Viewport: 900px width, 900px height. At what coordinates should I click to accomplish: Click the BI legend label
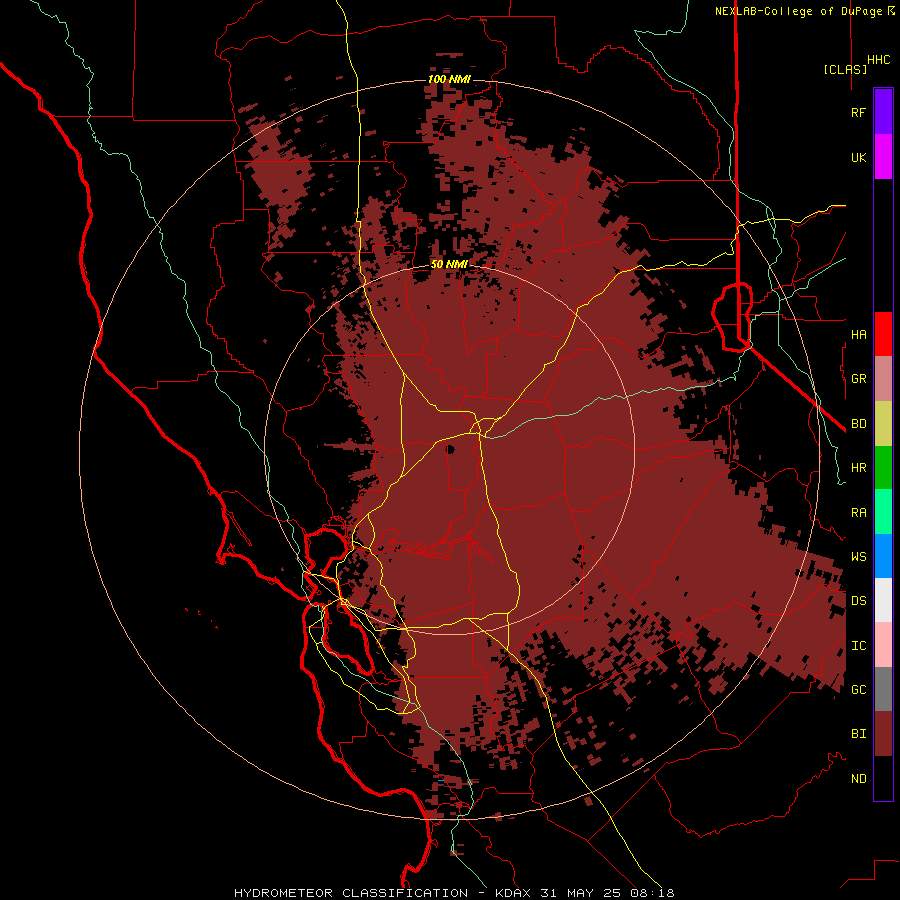point(859,734)
